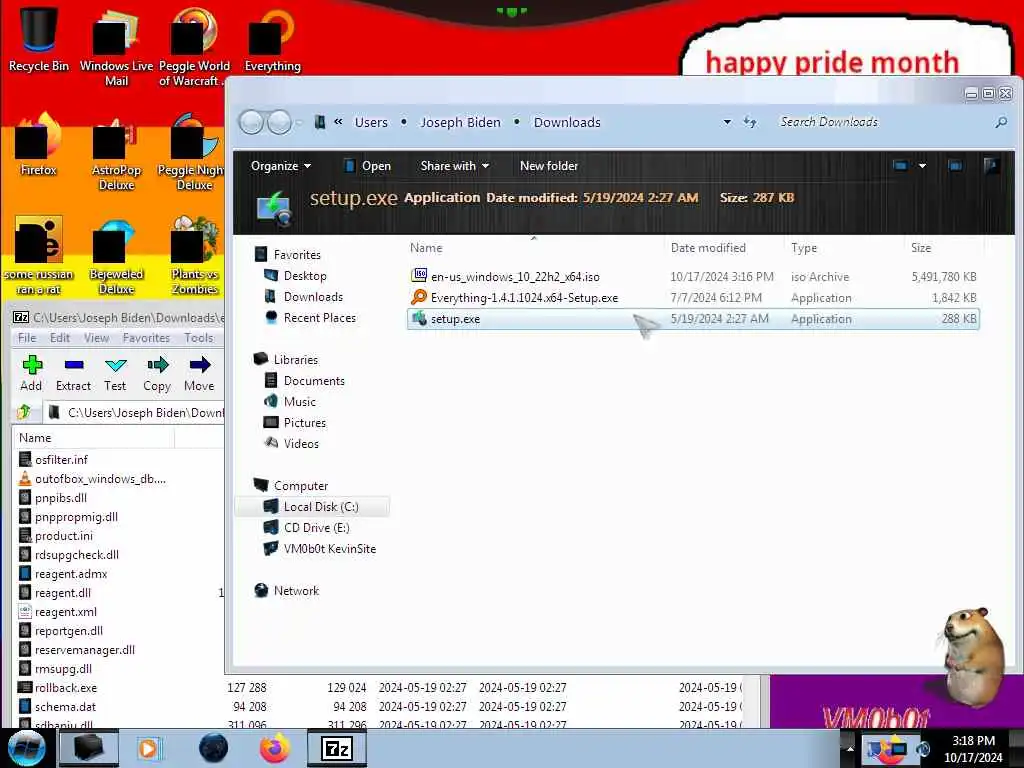Click Open in Explorer toolbar
The width and height of the screenshot is (1024, 768).
[x=368, y=166]
